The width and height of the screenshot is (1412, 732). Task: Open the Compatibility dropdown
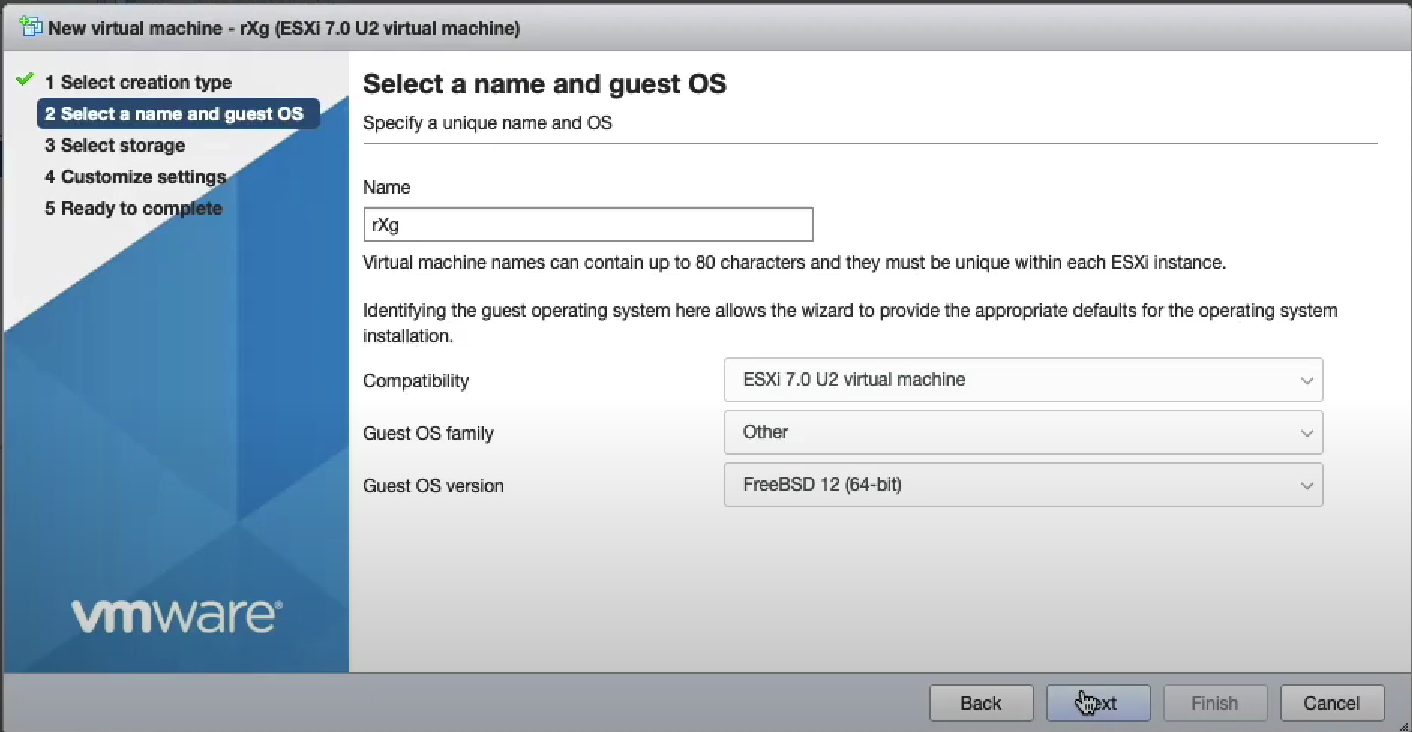click(x=1023, y=380)
